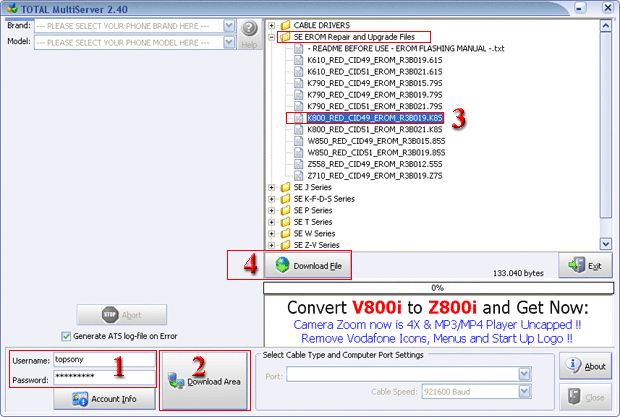Select the README BEFORE USE text file

click(406, 49)
